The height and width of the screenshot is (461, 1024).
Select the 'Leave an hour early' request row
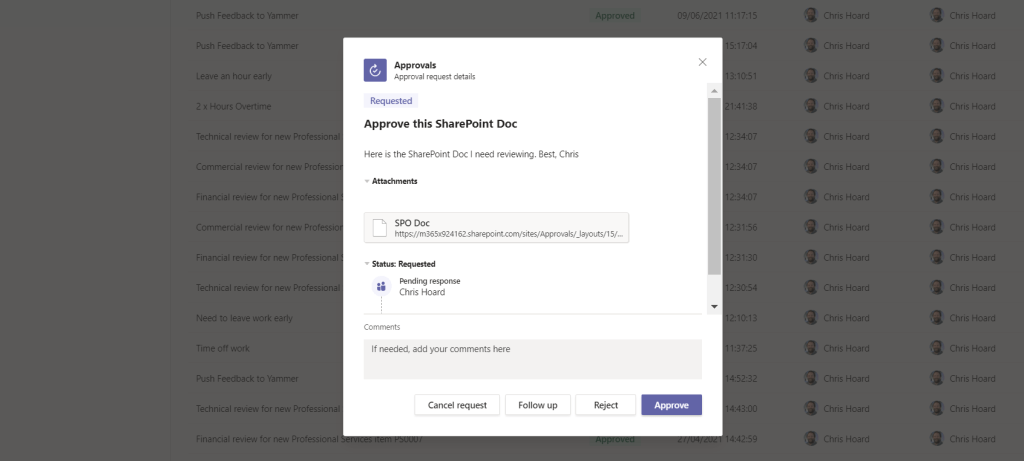pos(234,76)
